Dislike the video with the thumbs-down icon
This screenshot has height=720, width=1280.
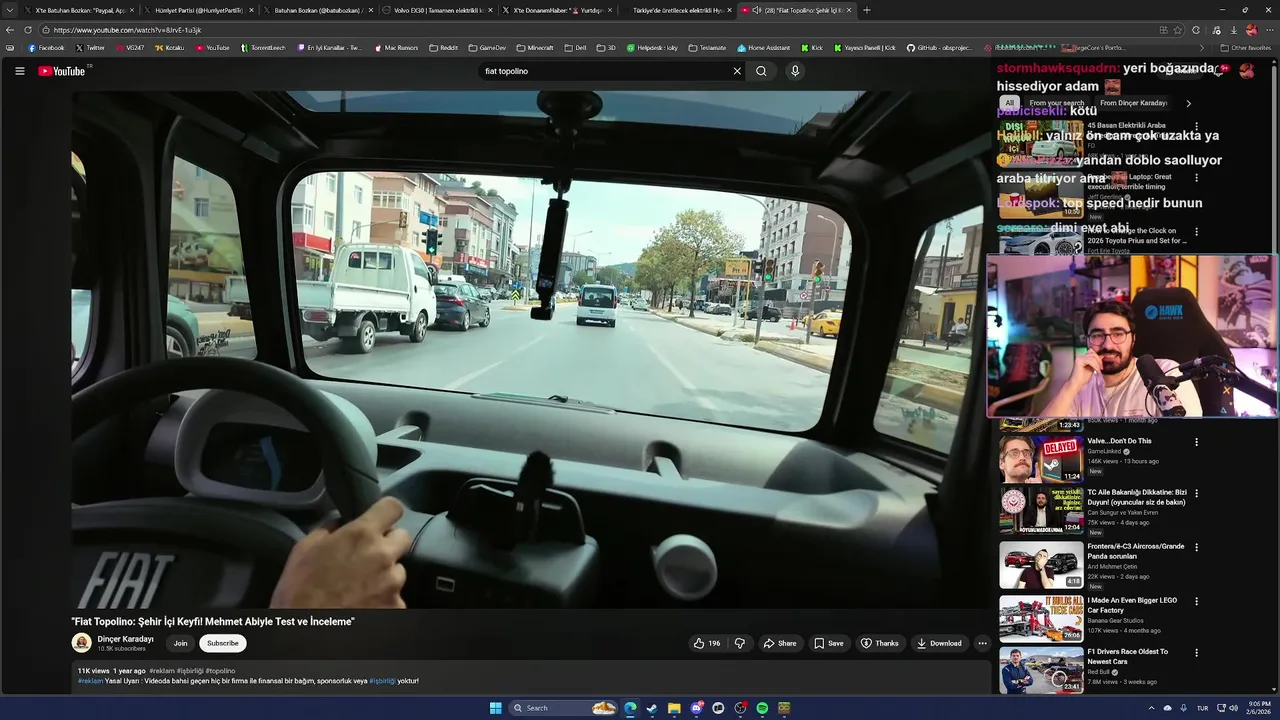point(740,643)
